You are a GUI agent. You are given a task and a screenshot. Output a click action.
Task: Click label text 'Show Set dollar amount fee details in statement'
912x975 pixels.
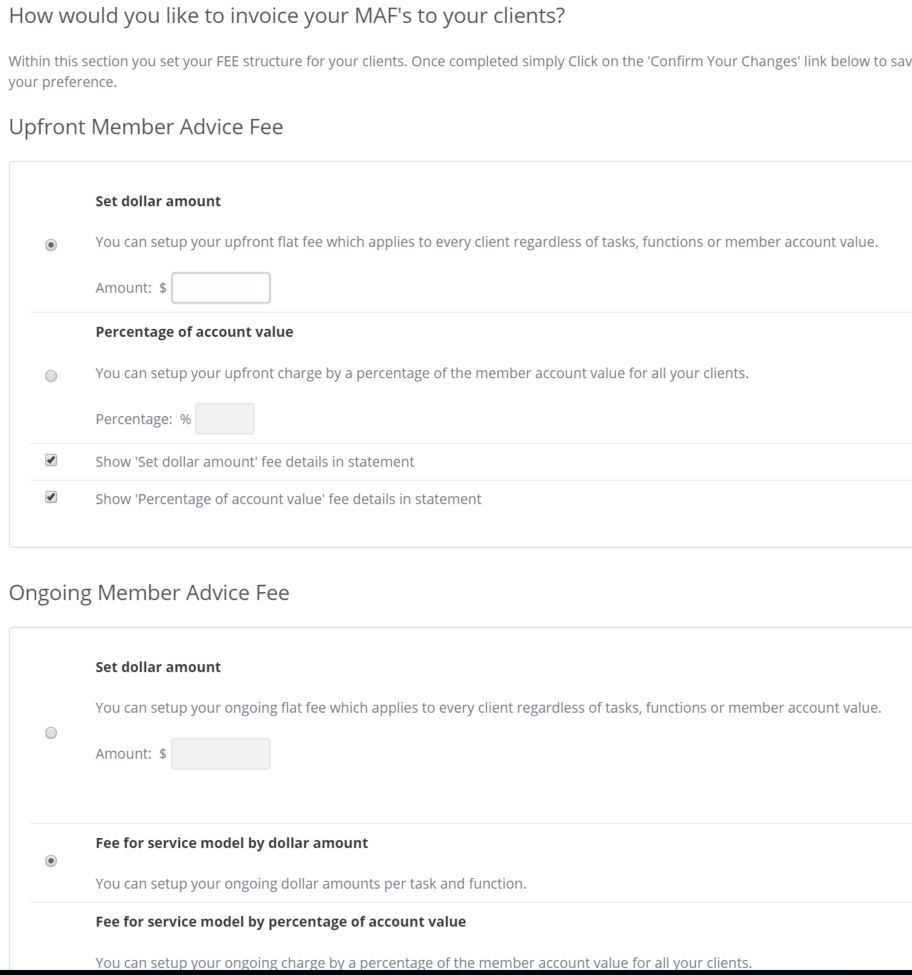pos(254,462)
